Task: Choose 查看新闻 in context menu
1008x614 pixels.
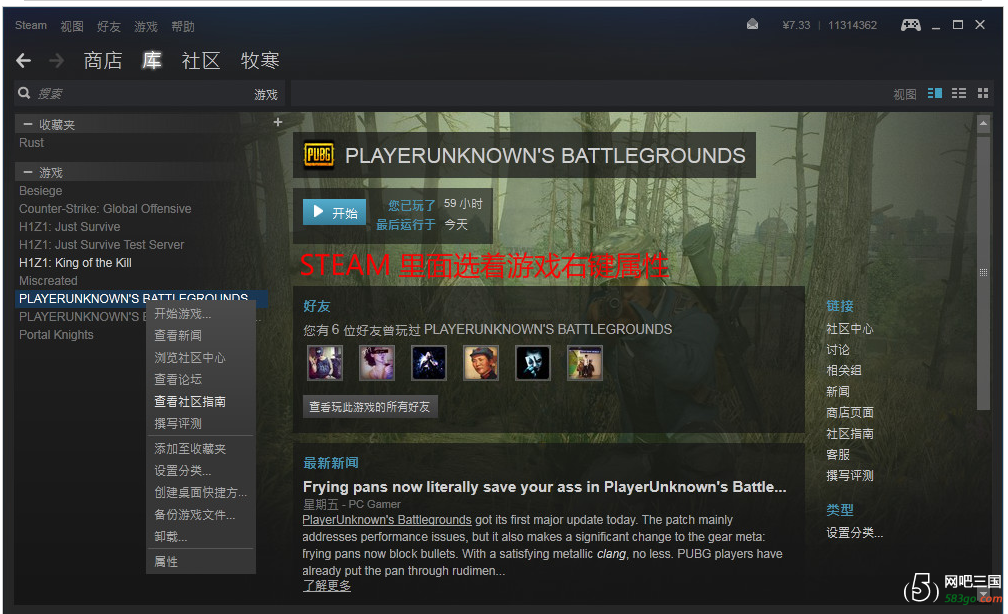Action: pyautogui.click(x=201, y=336)
